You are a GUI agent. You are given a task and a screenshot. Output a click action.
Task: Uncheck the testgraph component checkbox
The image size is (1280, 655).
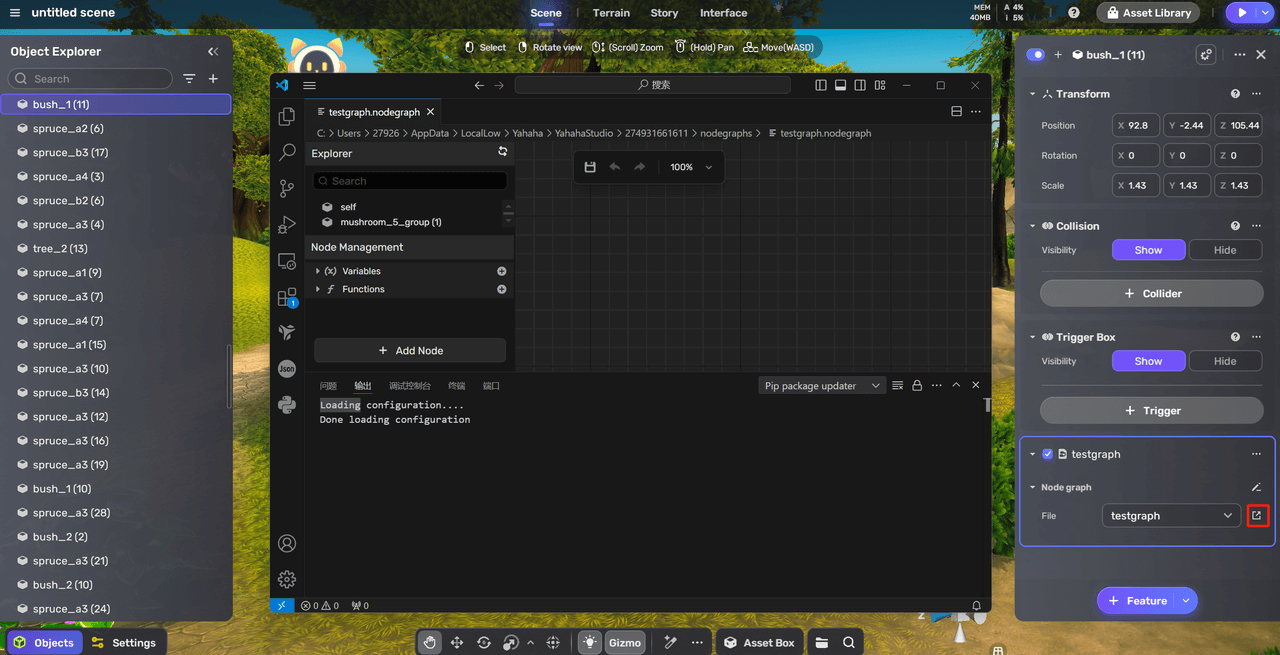pyautogui.click(x=1047, y=454)
